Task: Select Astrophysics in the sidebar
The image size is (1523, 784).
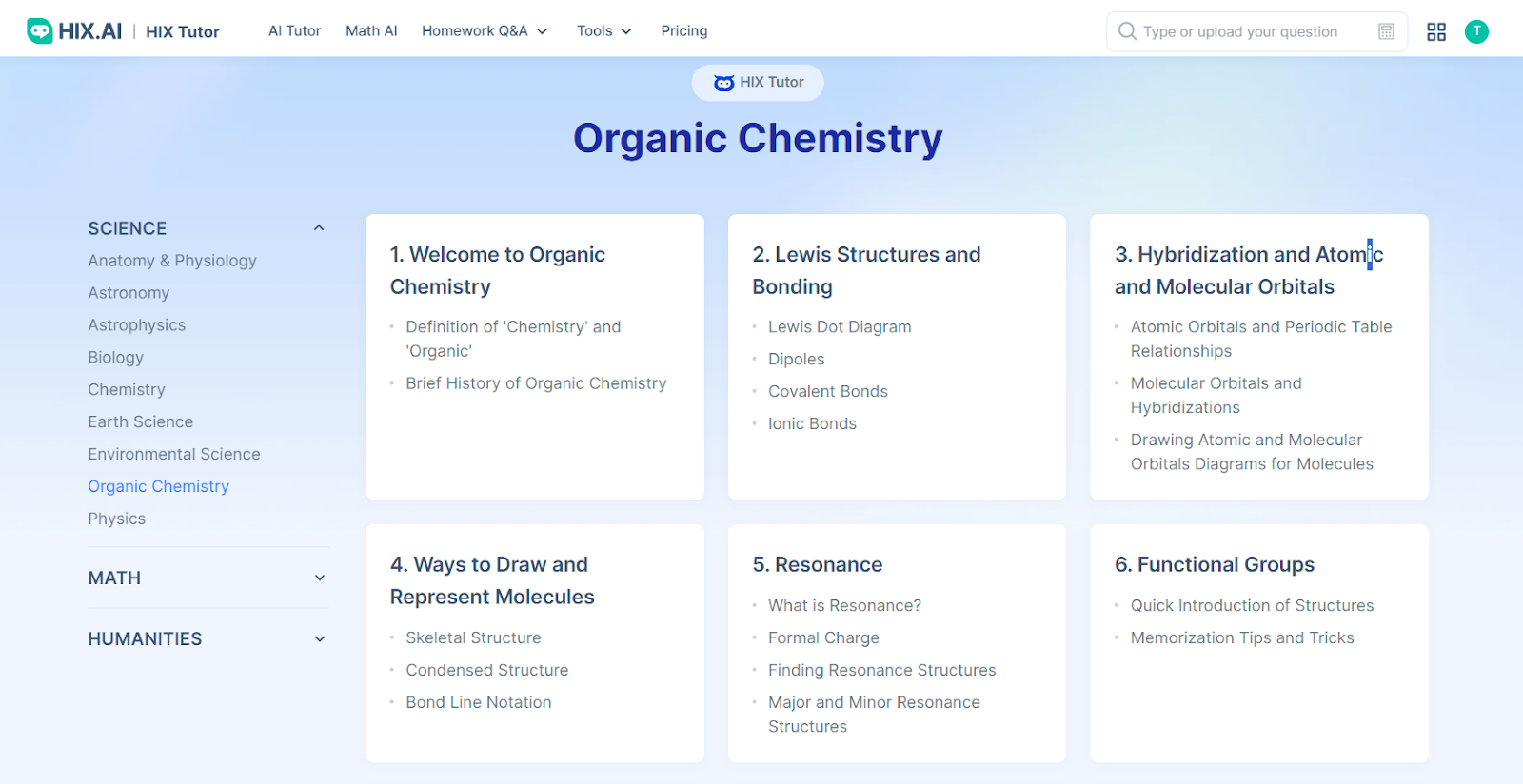Action: click(137, 325)
